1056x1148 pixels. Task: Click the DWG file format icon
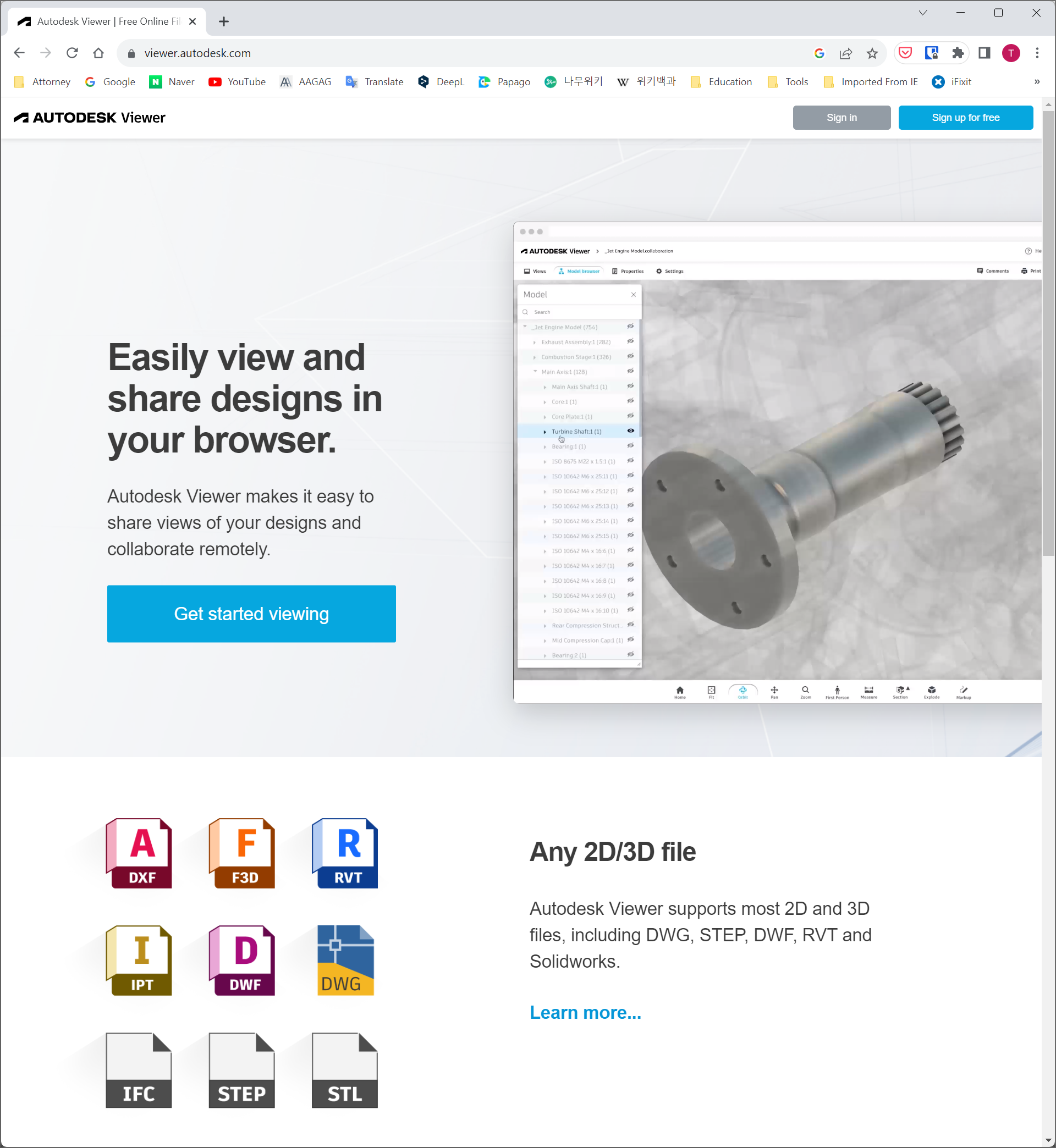[345, 960]
